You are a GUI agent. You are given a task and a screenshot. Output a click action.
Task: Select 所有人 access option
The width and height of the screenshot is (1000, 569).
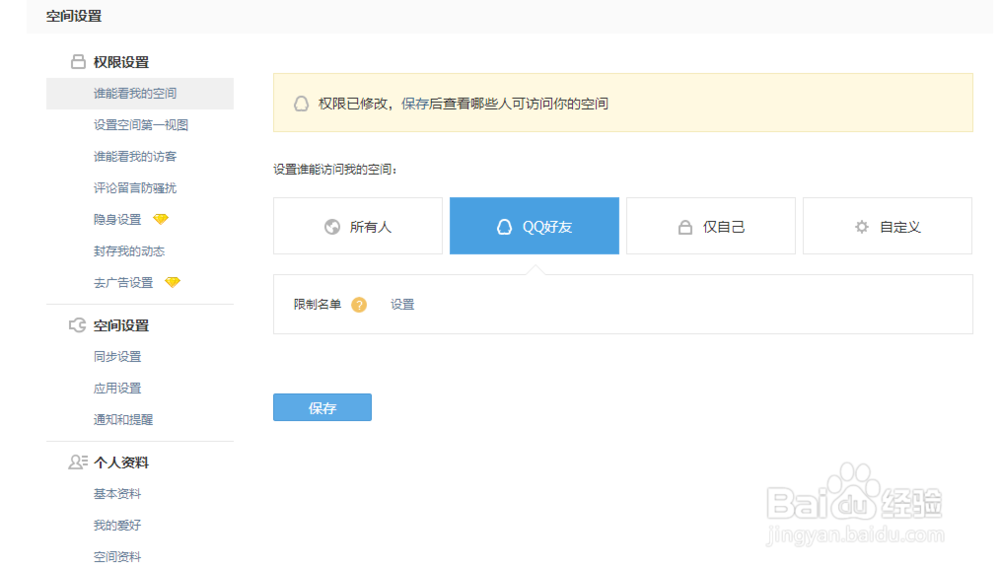click(x=358, y=226)
